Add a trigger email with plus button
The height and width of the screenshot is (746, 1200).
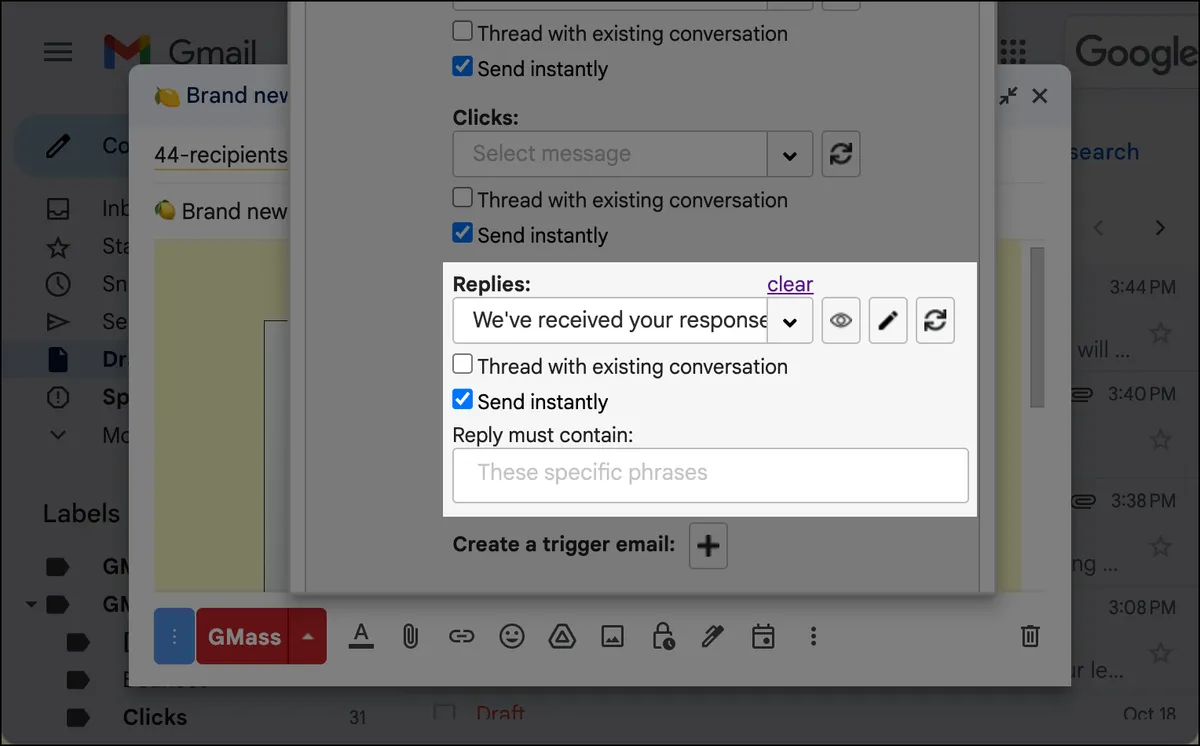708,546
